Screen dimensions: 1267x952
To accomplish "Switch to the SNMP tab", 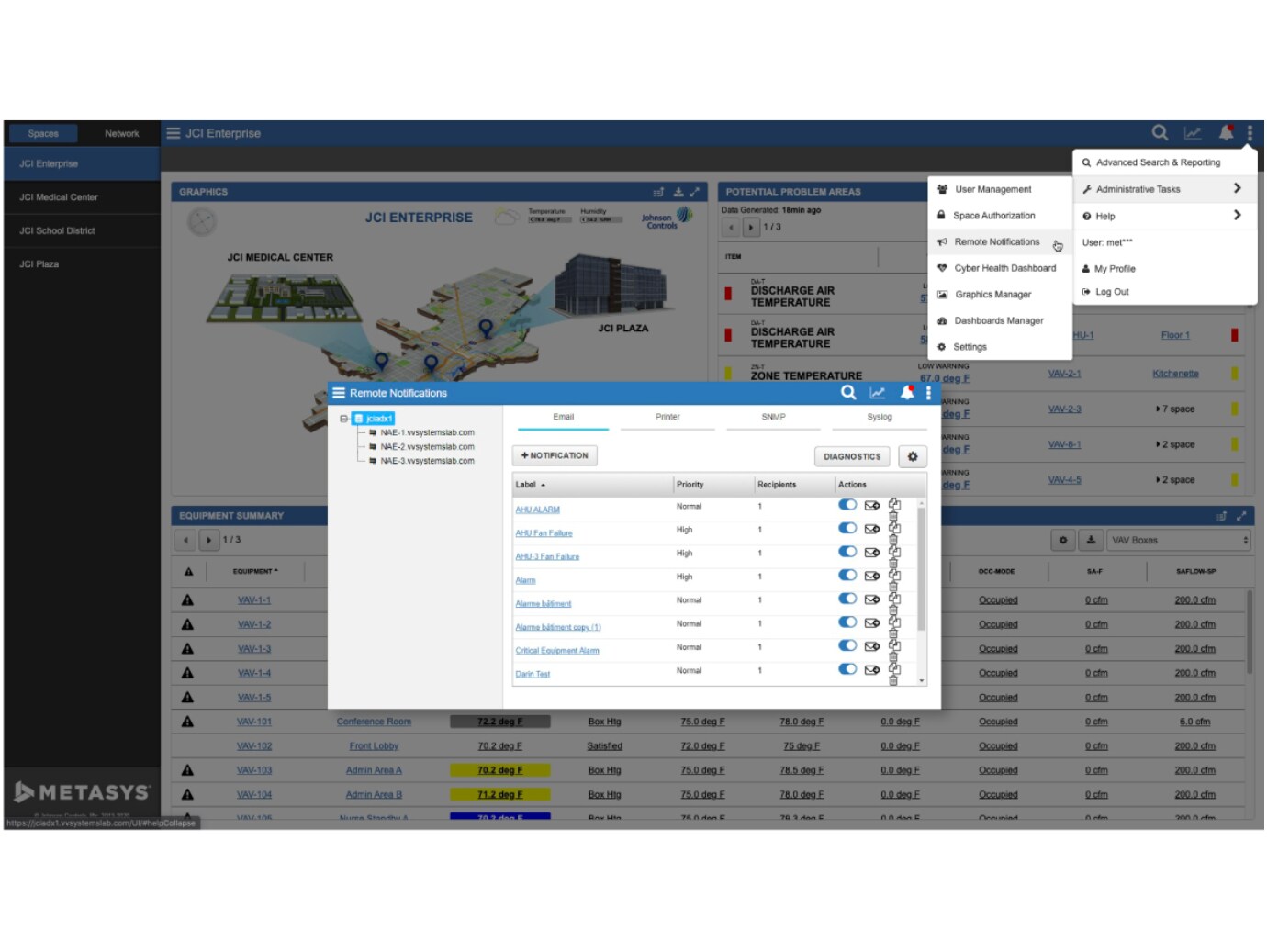I will pos(772,417).
